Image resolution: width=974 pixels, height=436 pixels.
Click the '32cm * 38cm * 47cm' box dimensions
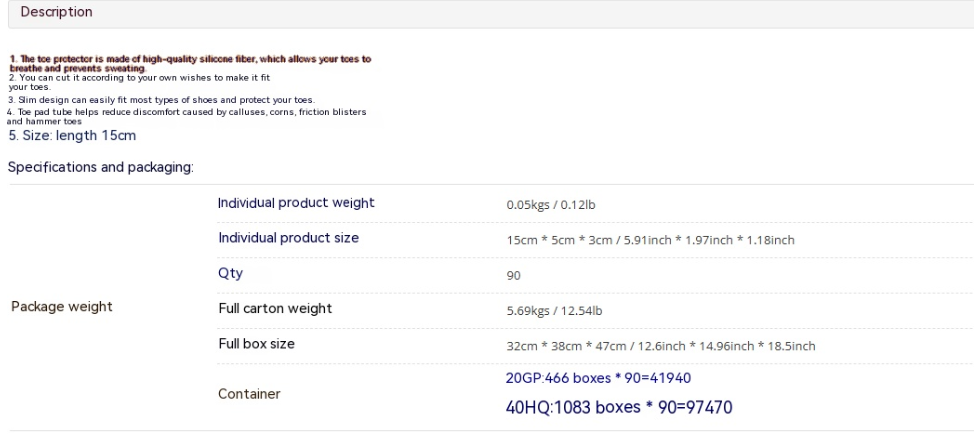[660, 346]
